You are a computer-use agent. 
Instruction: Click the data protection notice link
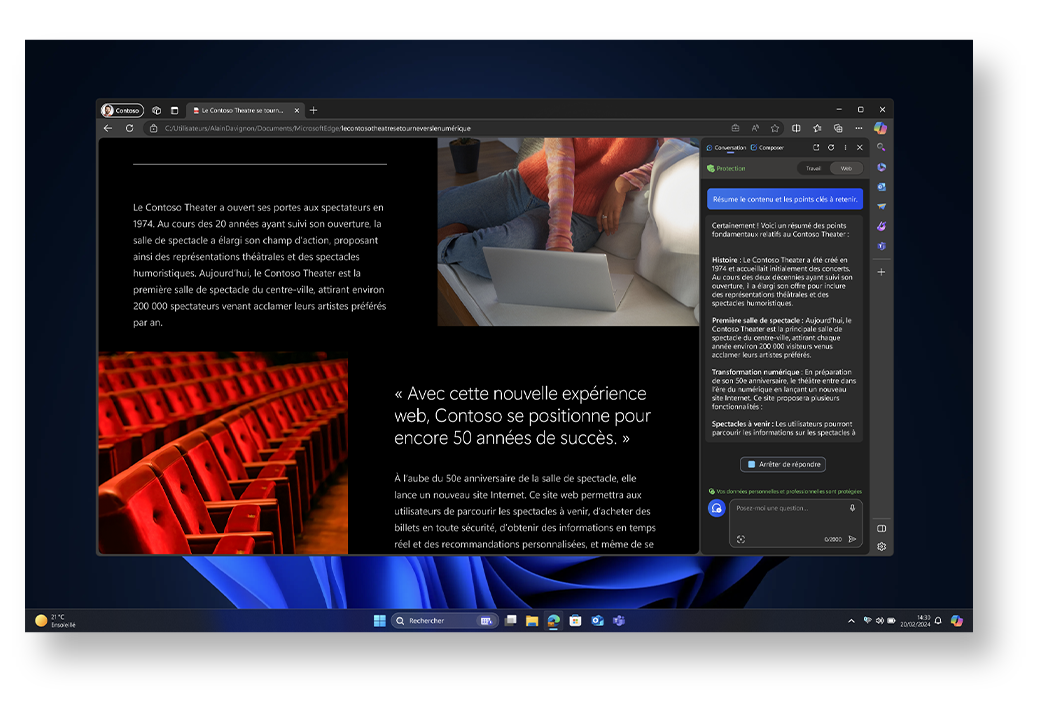[785, 492]
